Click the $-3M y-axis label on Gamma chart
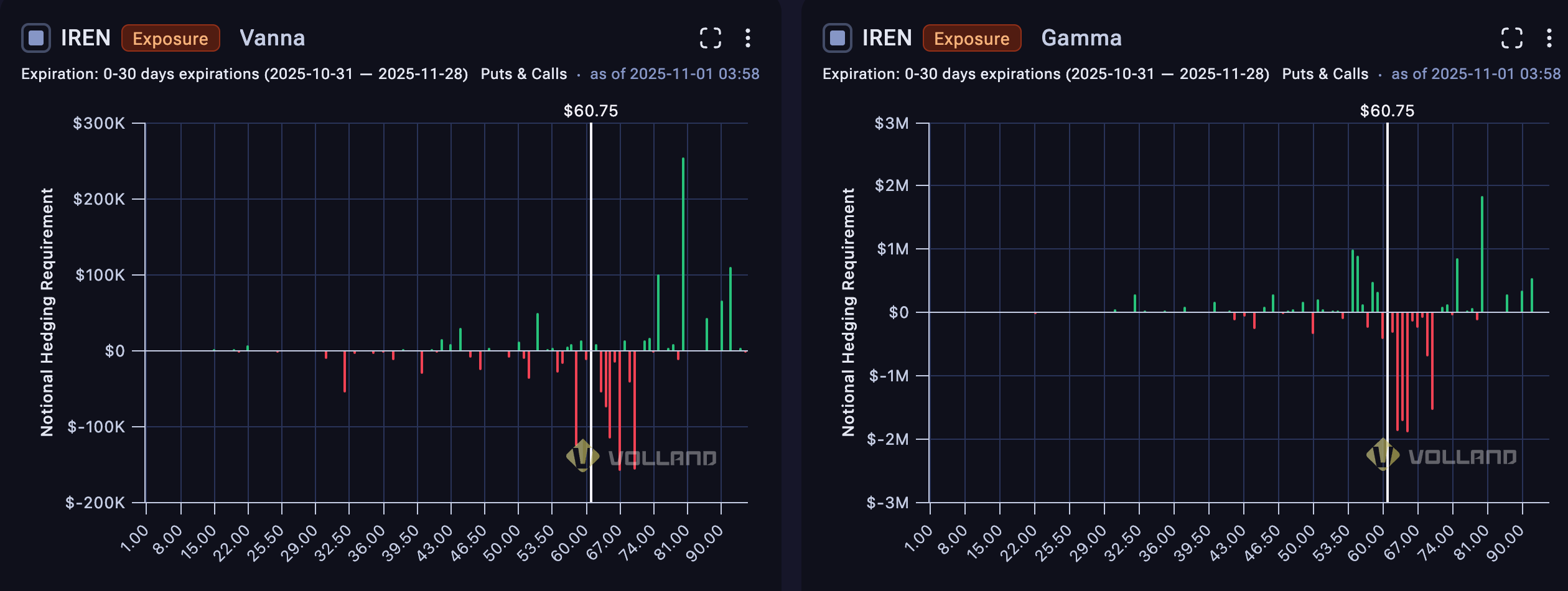The height and width of the screenshot is (591, 1568). click(888, 503)
